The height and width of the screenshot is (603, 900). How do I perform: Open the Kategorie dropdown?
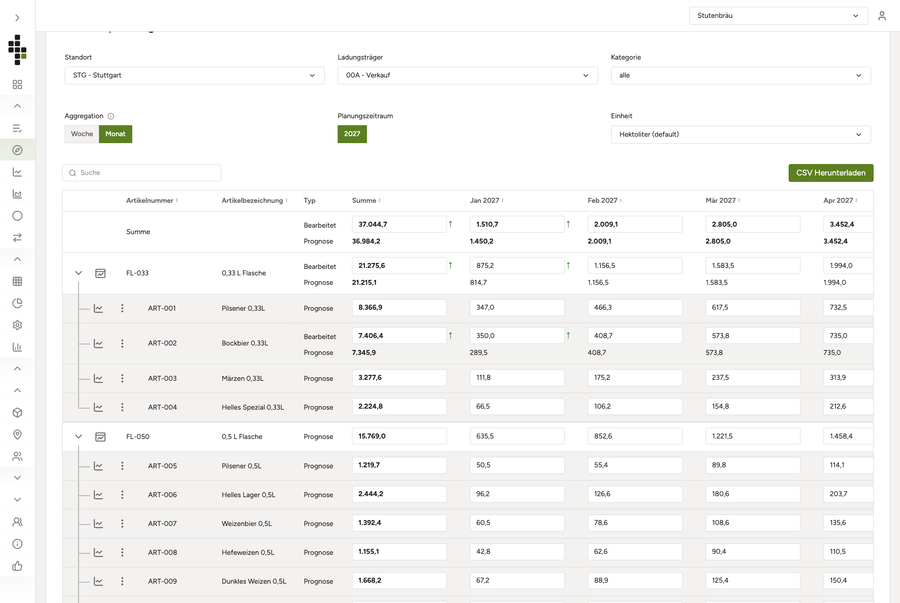pos(740,75)
